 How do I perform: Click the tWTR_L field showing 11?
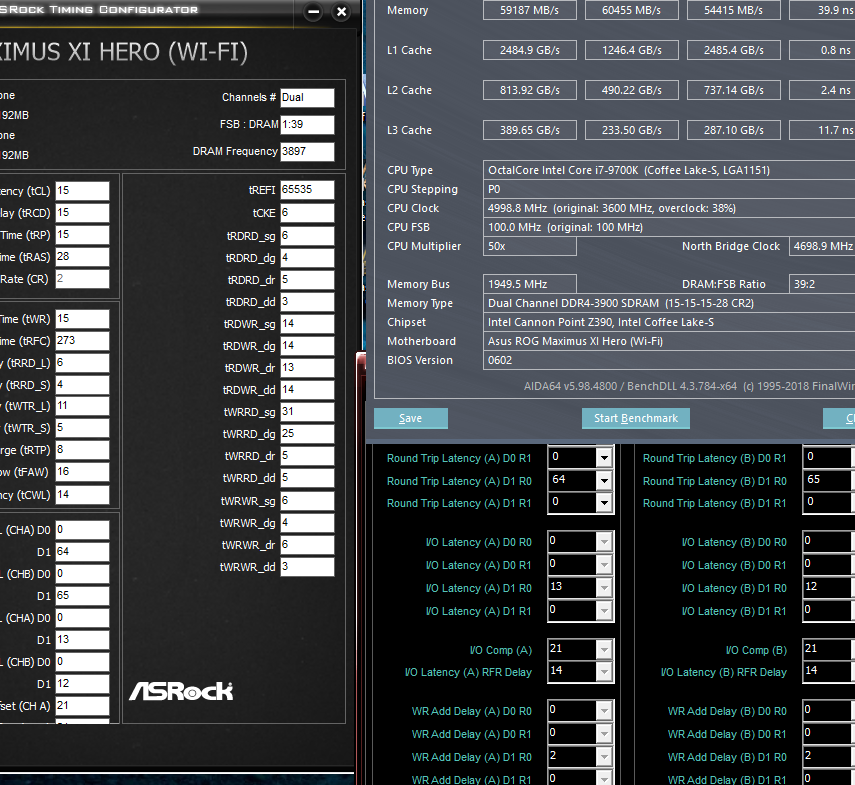pyautogui.click(x=82, y=406)
